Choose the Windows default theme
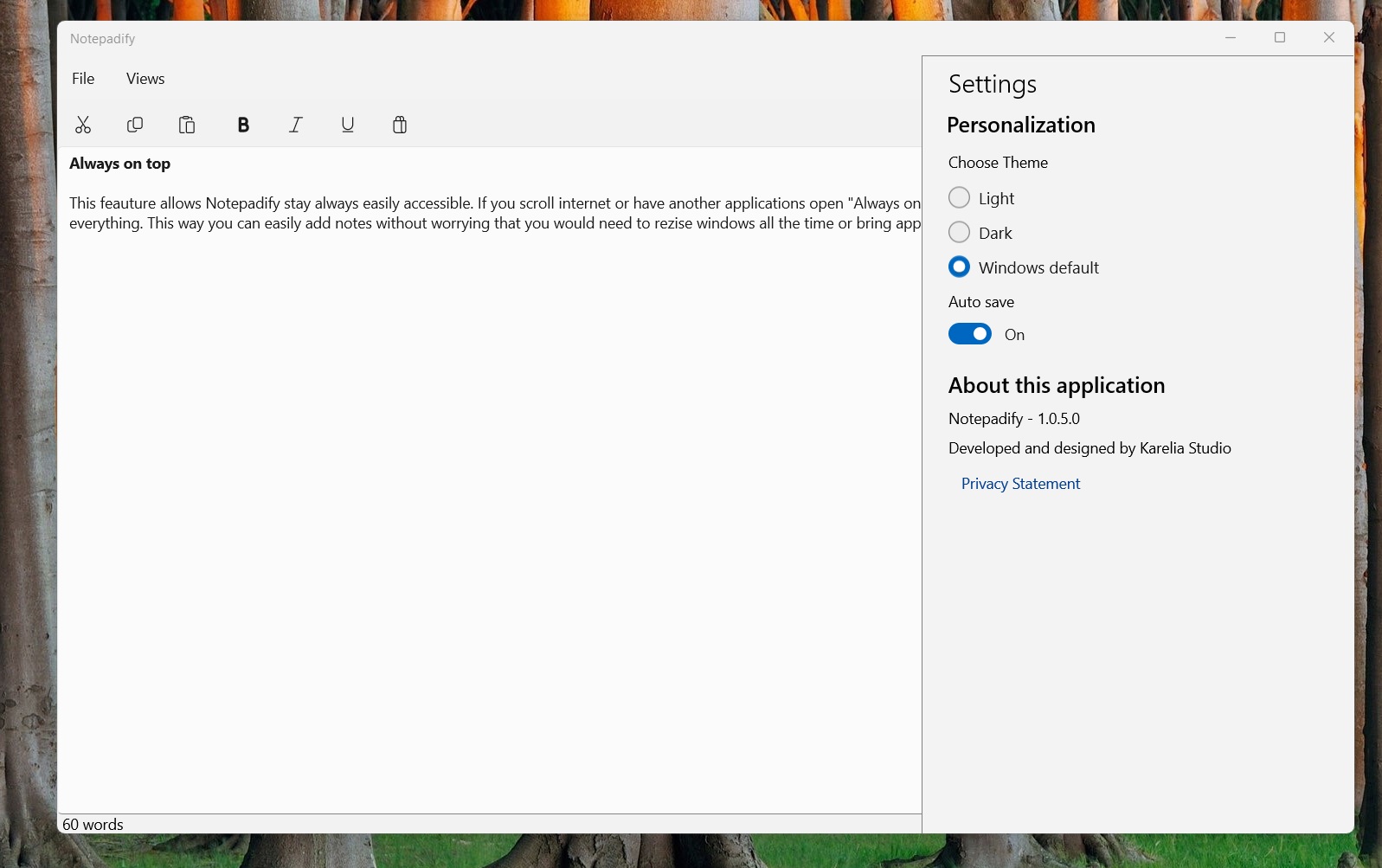This screenshot has height=868, width=1382. click(x=959, y=267)
